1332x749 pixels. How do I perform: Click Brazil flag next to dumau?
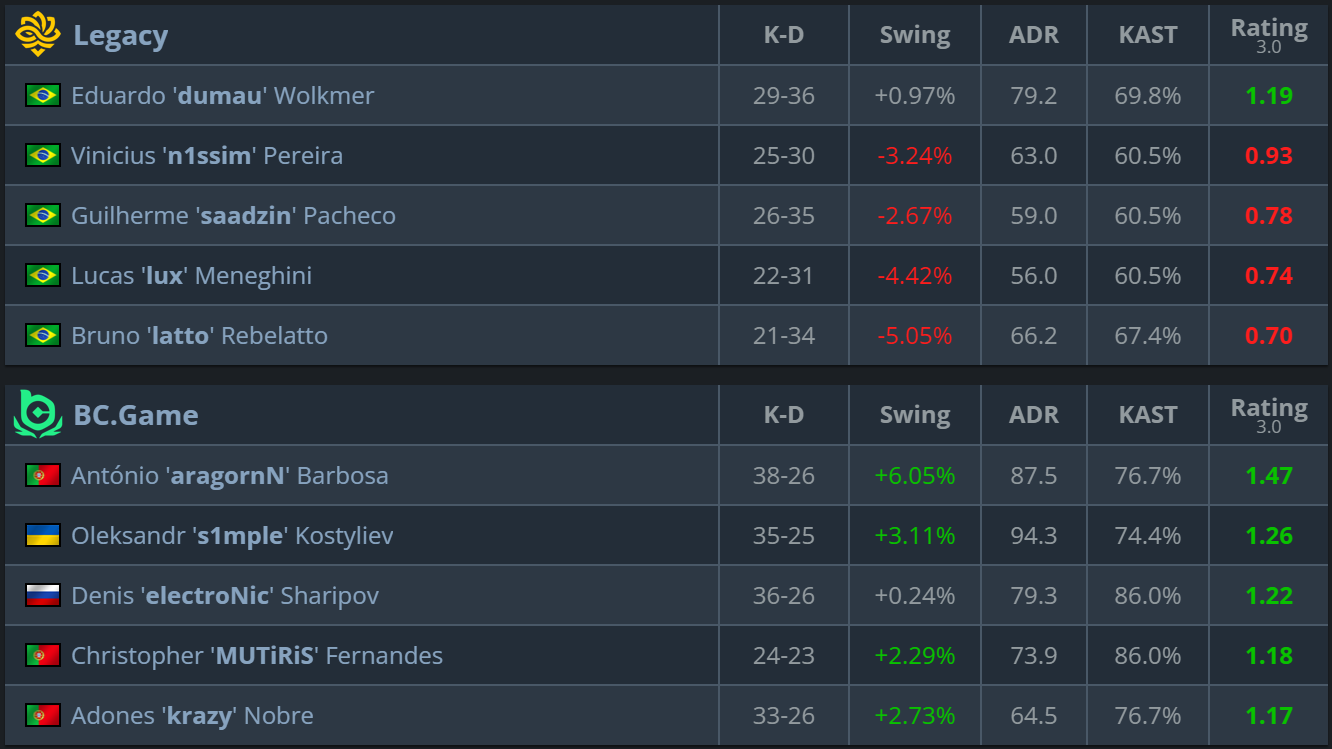click(x=43, y=96)
